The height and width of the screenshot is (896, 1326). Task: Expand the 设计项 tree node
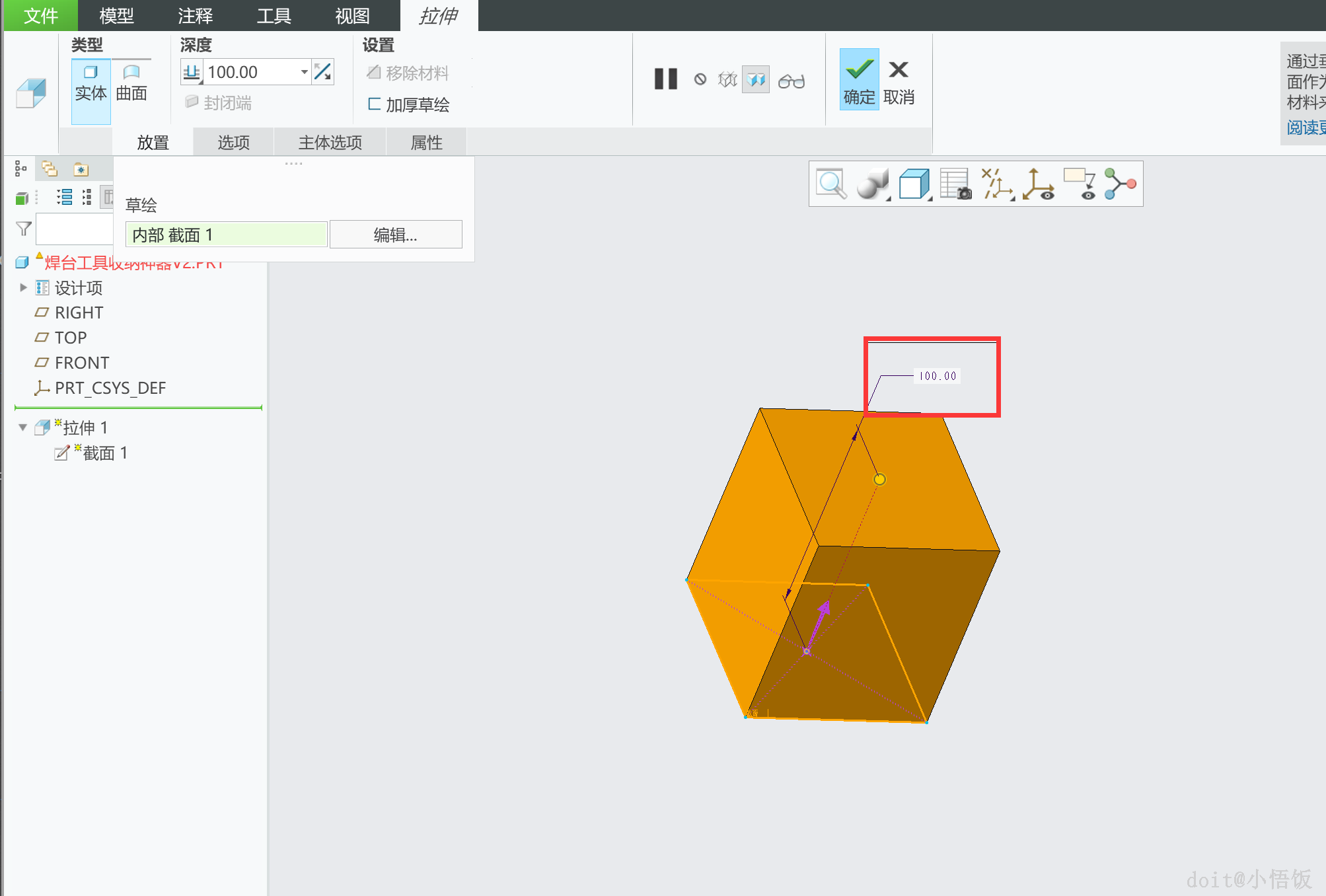pos(23,287)
